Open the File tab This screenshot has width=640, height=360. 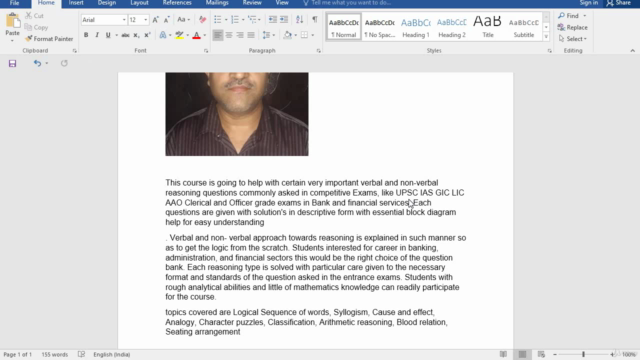14,3
